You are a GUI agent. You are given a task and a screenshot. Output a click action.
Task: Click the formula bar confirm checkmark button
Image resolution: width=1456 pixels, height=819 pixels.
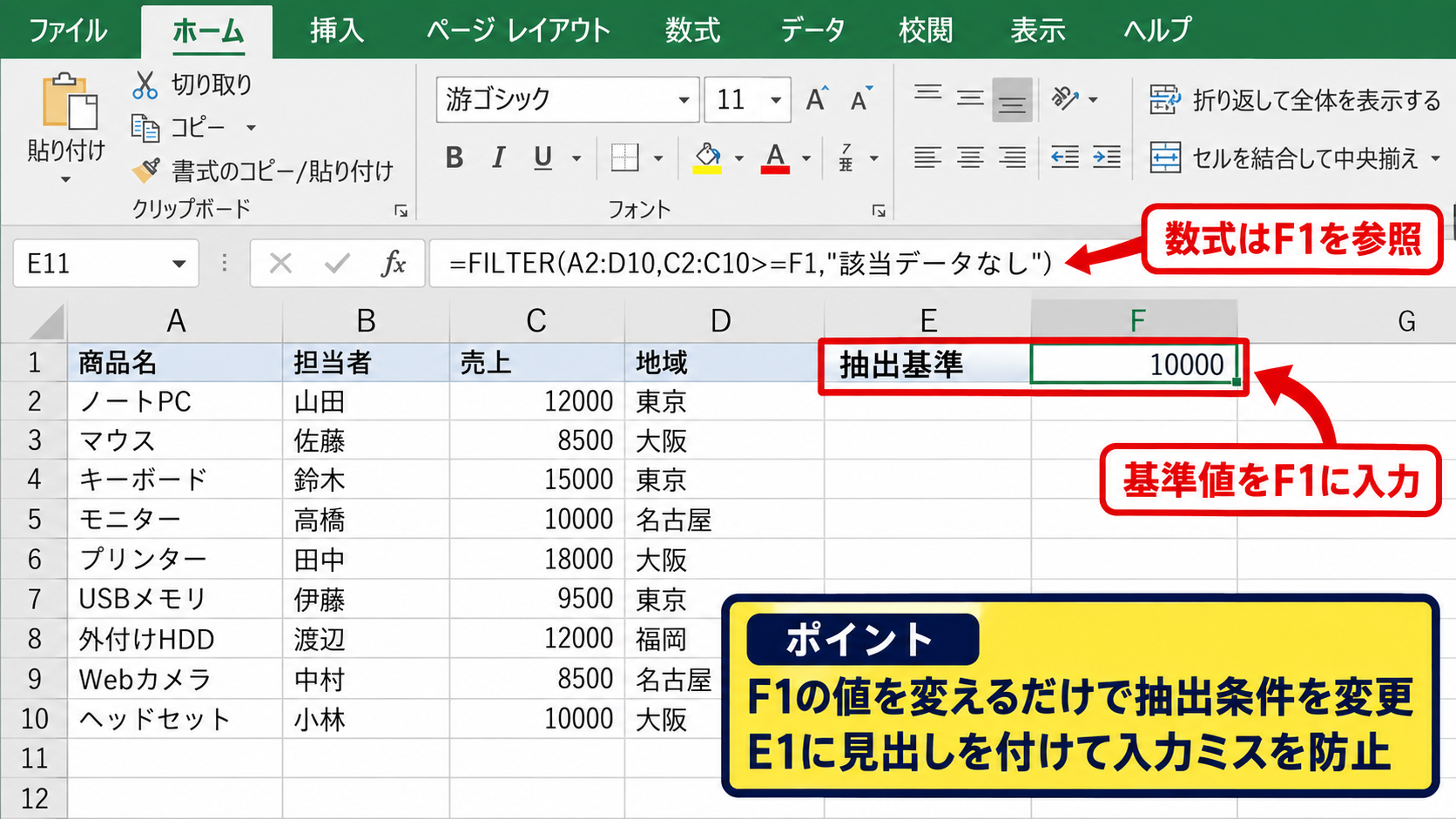tap(337, 263)
